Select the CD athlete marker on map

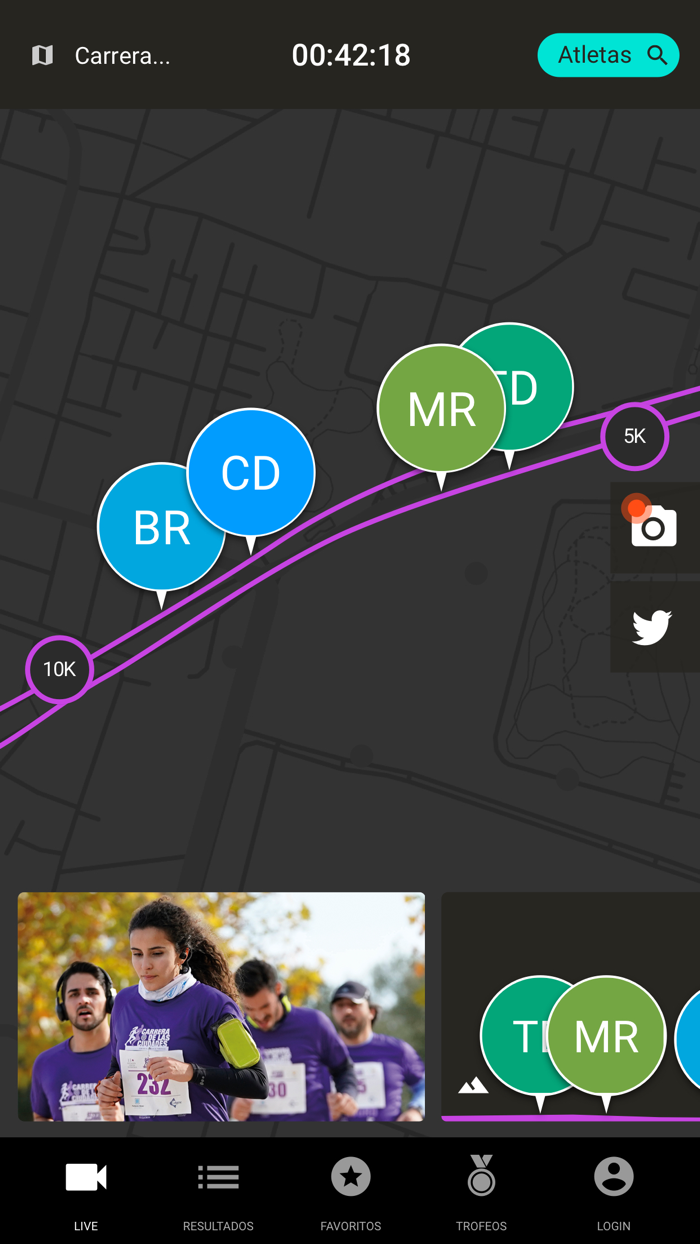tap(251, 473)
